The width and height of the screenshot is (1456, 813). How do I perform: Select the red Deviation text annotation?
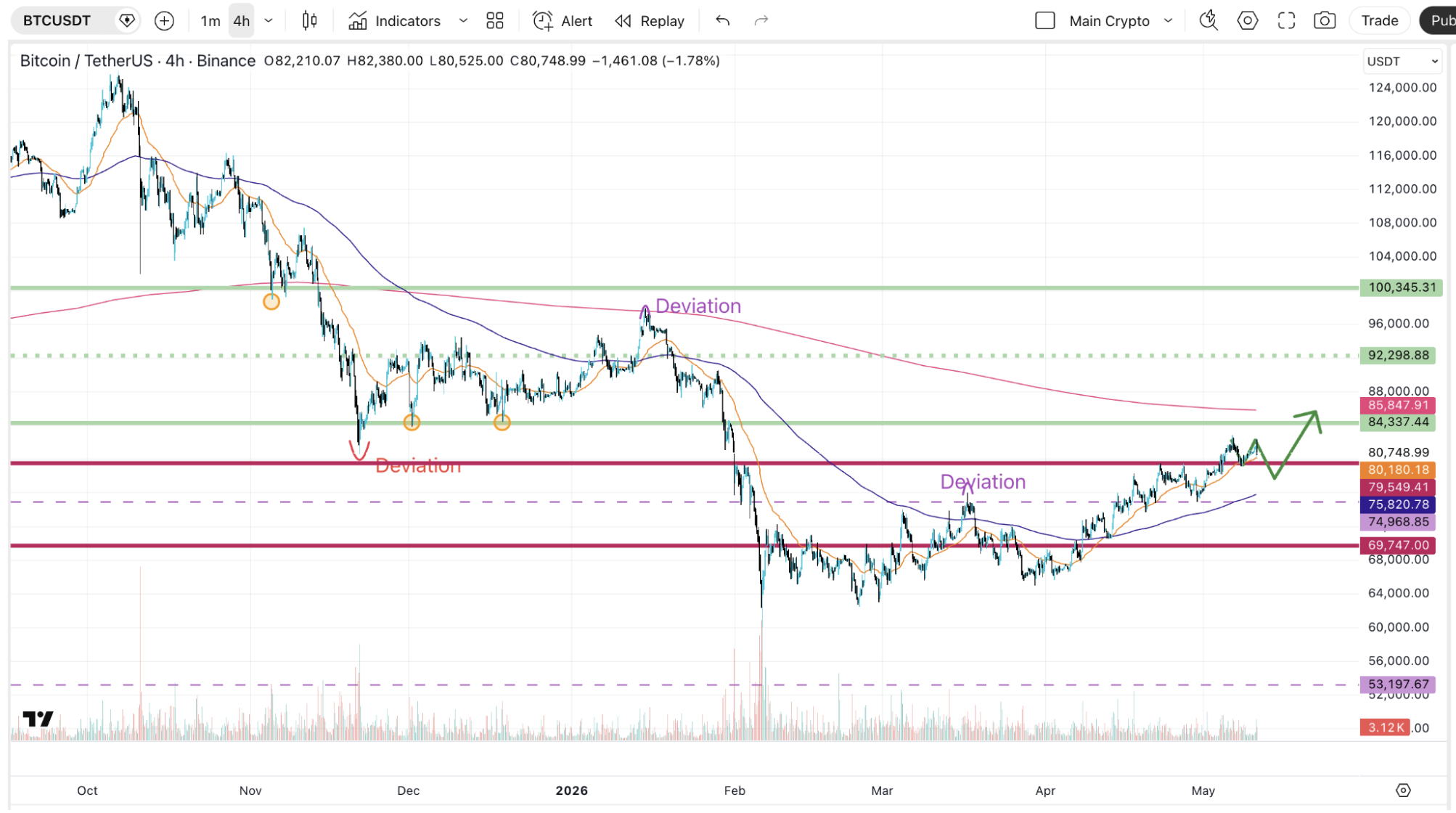pos(418,465)
